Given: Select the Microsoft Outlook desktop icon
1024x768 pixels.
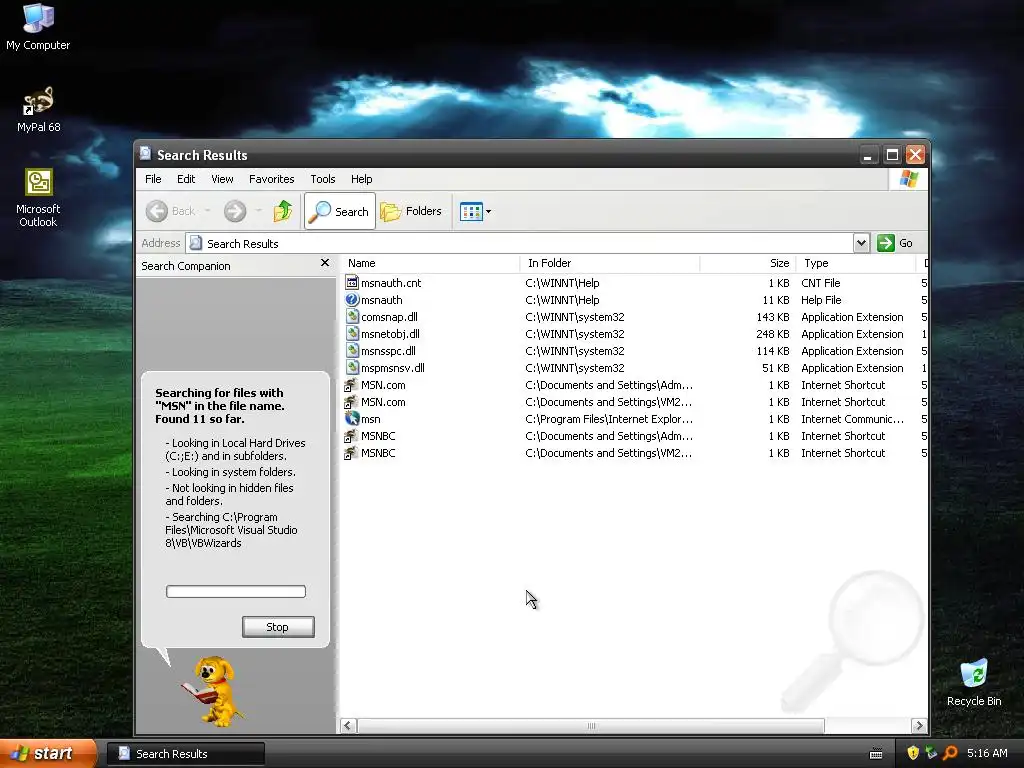Looking at the screenshot, I should point(38,198).
